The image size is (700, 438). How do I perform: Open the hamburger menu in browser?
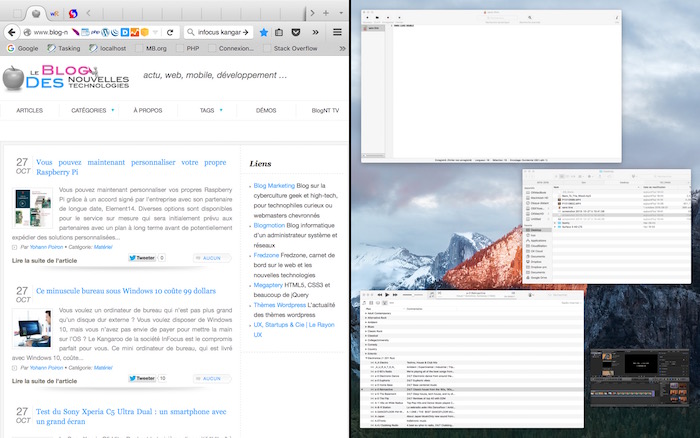pos(337,32)
